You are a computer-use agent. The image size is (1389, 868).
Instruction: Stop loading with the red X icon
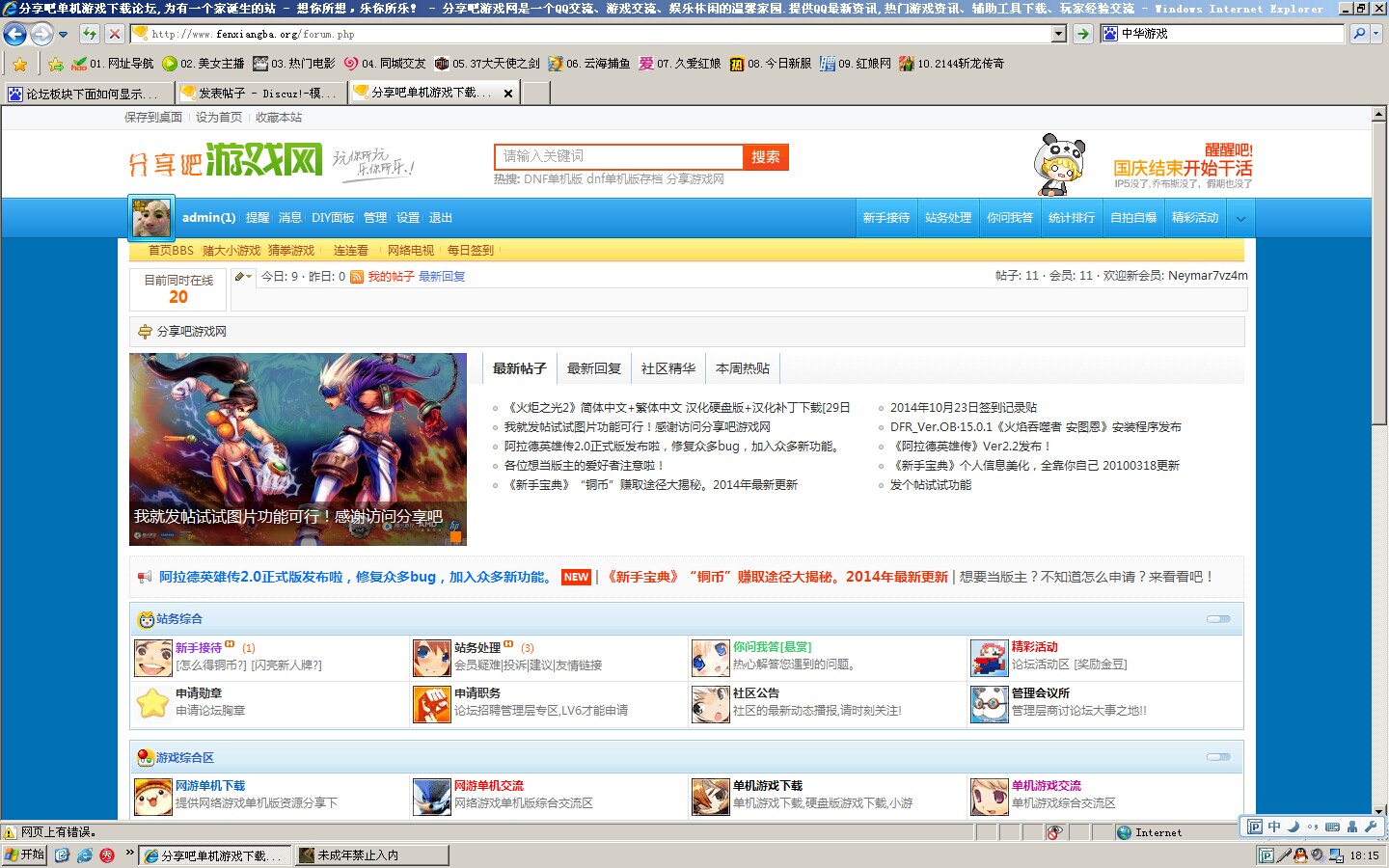[115, 34]
